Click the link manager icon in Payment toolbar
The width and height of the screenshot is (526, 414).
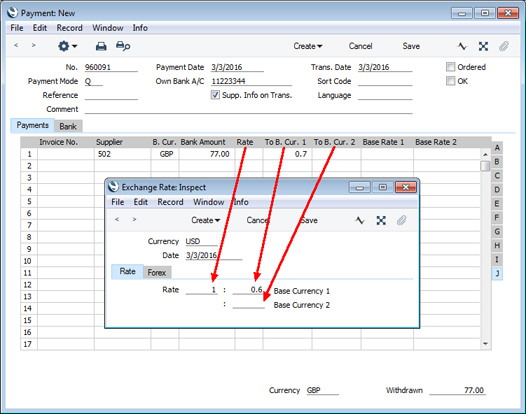pos(483,46)
